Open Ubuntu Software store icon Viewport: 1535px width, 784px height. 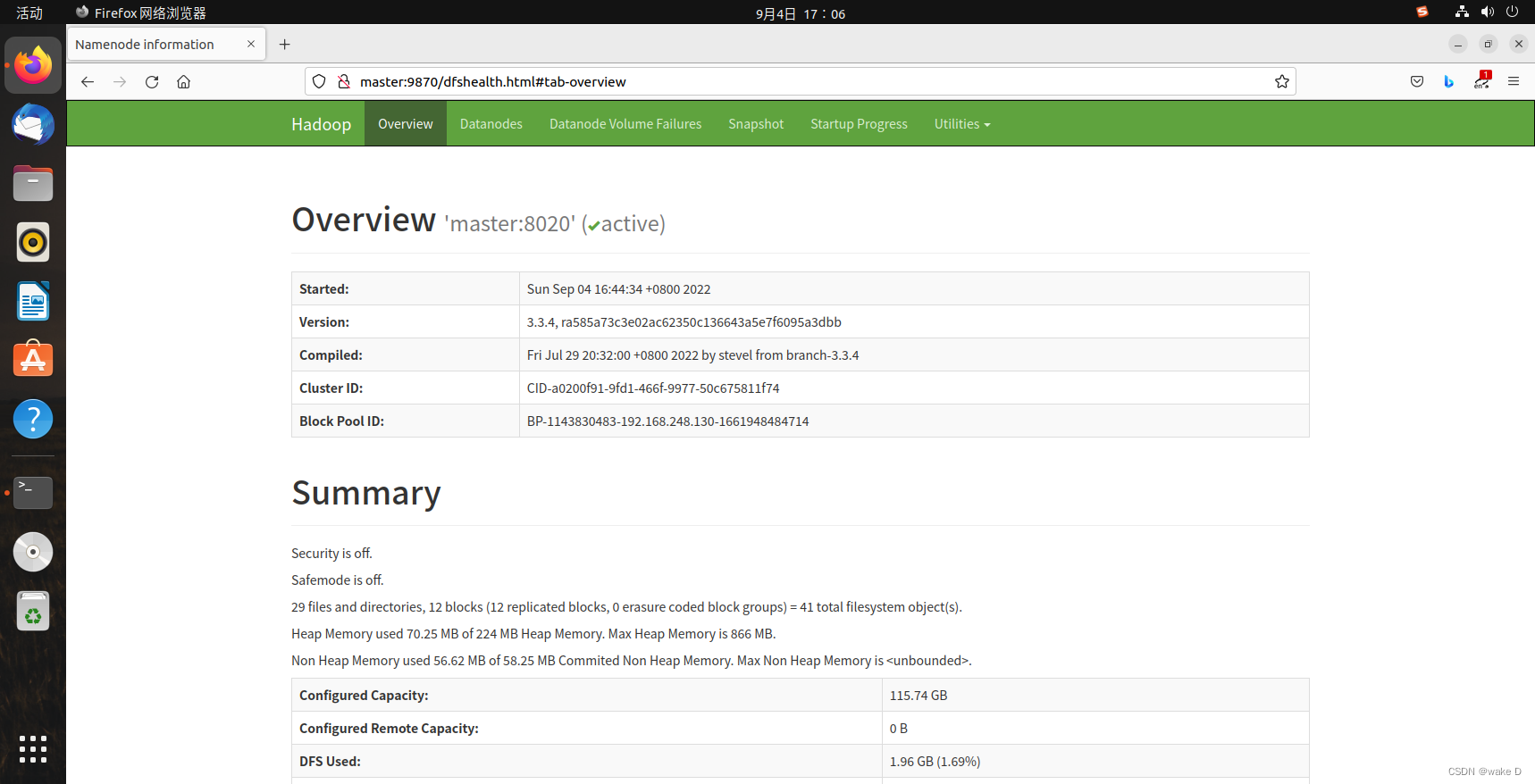tap(33, 359)
